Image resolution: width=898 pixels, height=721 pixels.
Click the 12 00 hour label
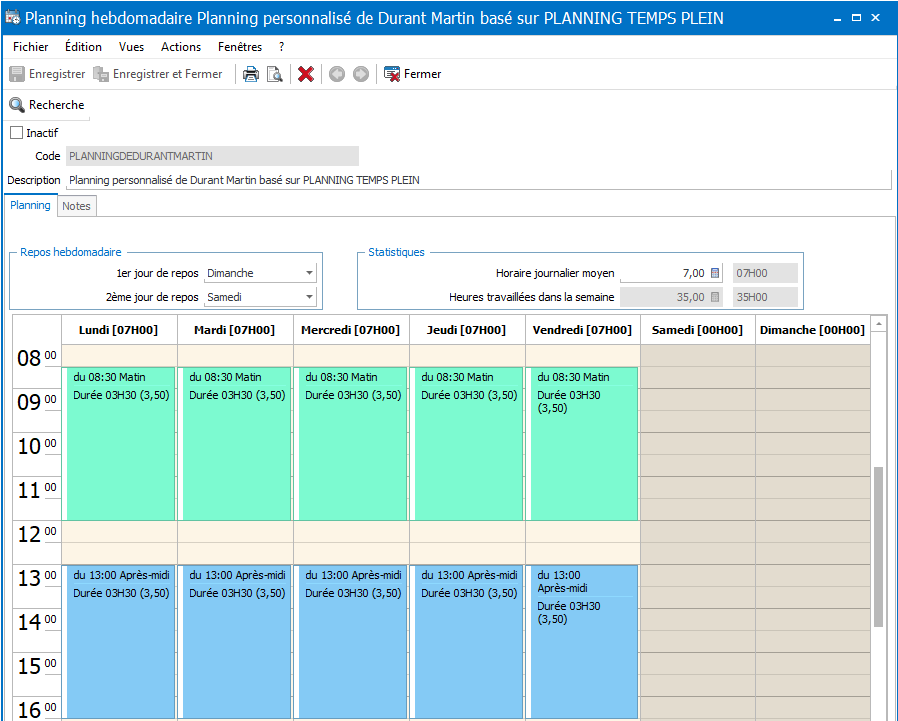pos(37,534)
